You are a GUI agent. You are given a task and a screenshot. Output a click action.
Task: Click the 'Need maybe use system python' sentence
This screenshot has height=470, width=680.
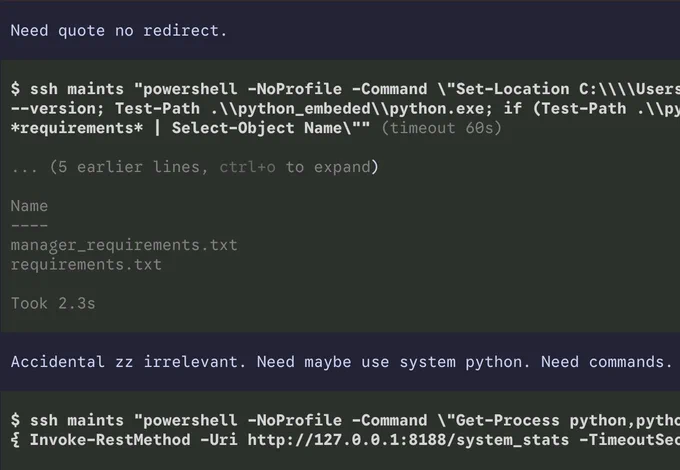pyautogui.click(x=393, y=362)
